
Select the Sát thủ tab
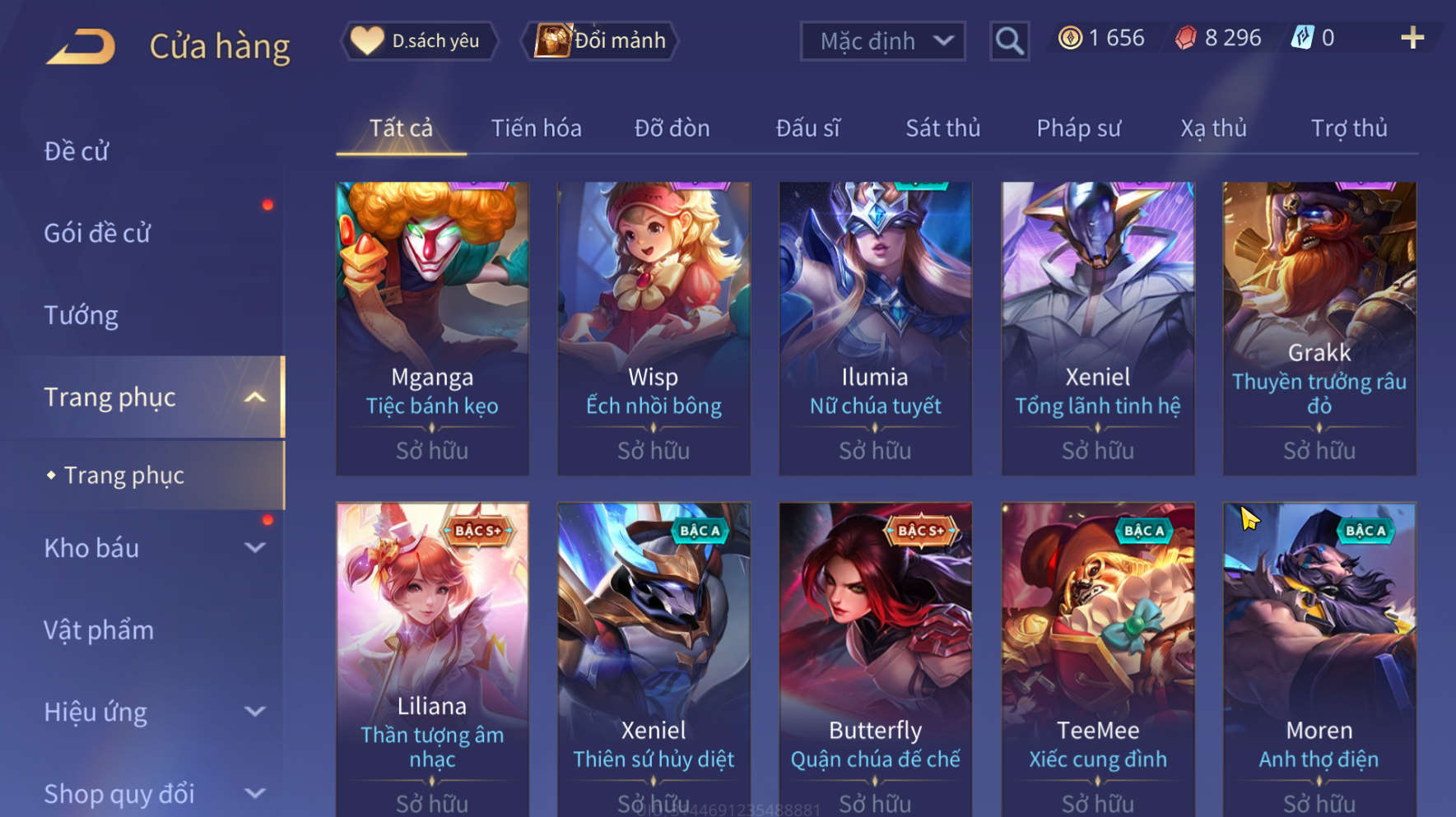pyautogui.click(x=942, y=128)
